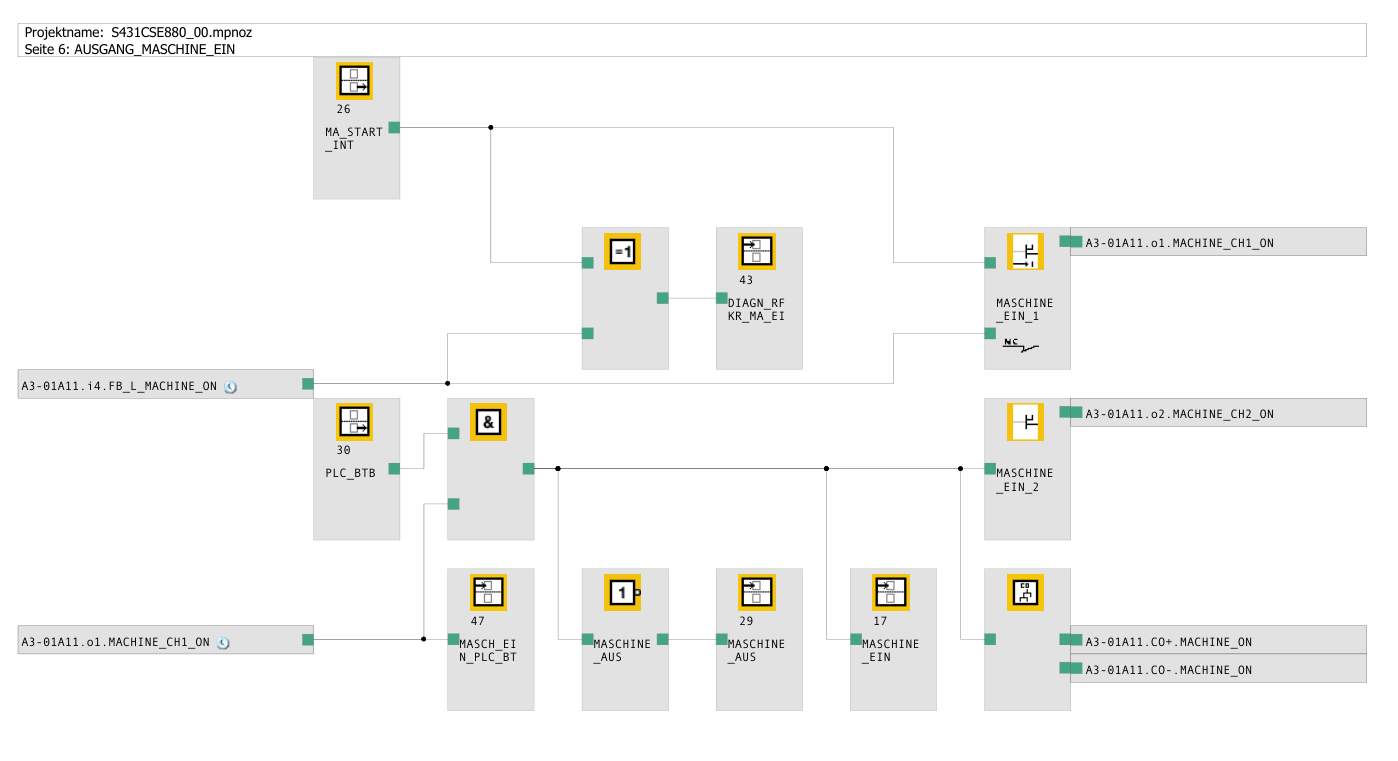1398x761 pixels.
Task: Click the MASCH_EIN_PLC_BT block icon numbered 47
Action: (x=490, y=592)
